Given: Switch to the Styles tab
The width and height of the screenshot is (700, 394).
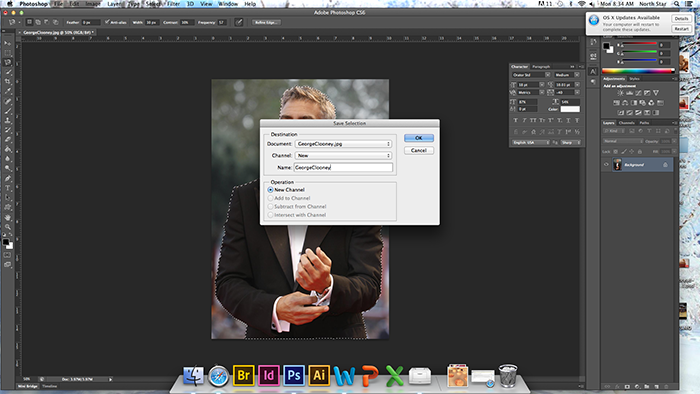Looking at the screenshot, I should click(x=634, y=79).
